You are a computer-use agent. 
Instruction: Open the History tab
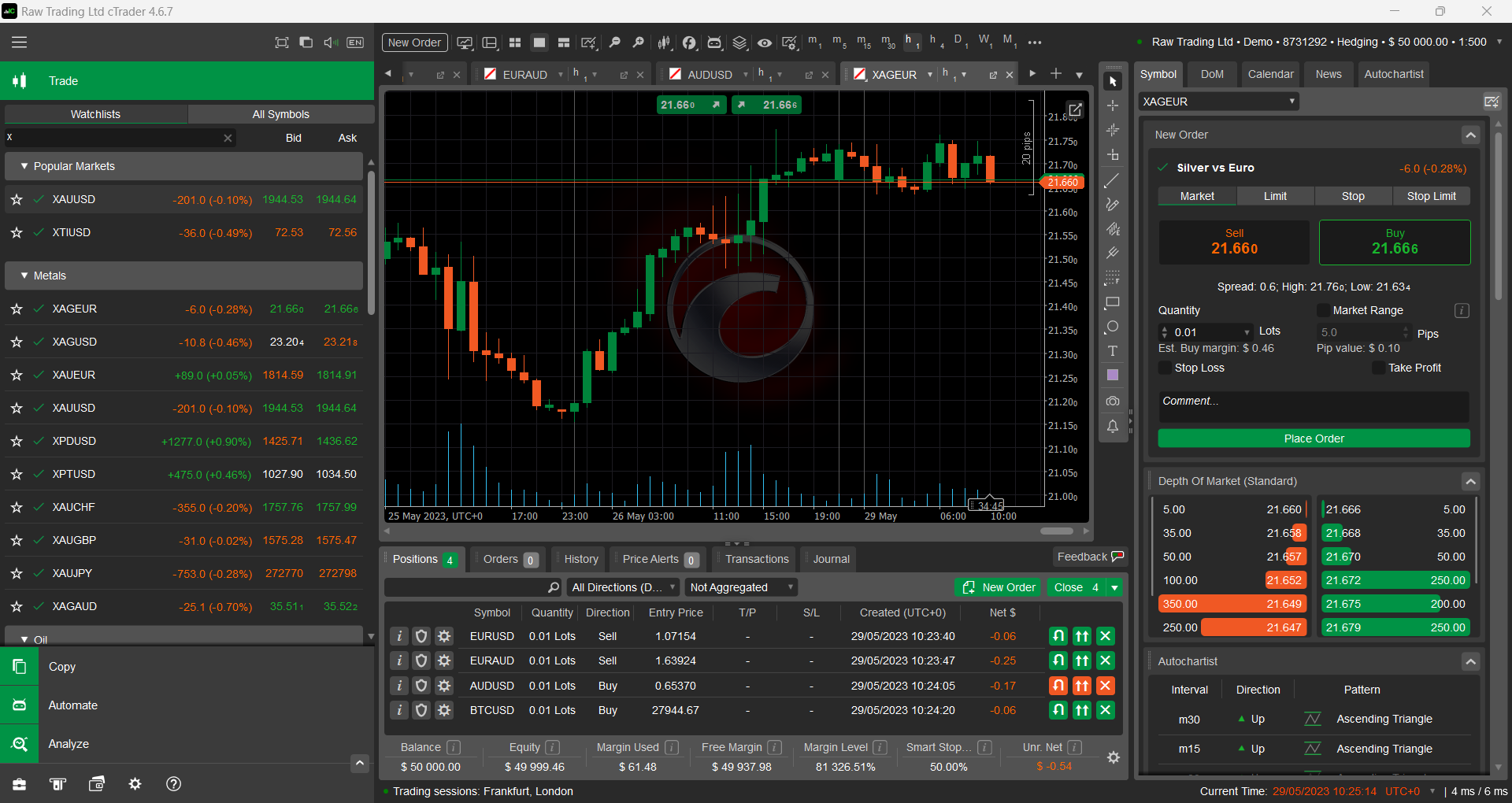(580, 559)
